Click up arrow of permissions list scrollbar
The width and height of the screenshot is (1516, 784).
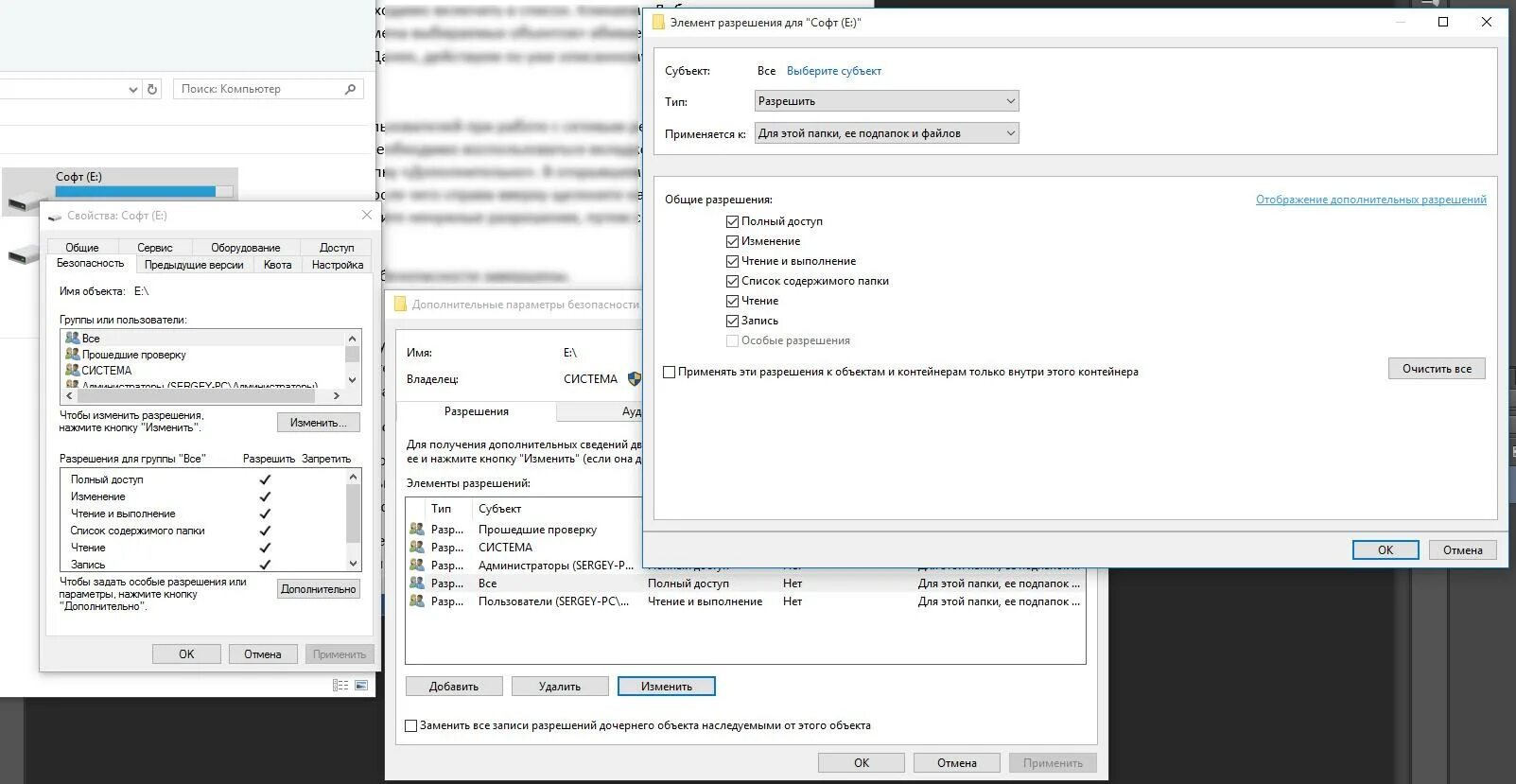(354, 477)
